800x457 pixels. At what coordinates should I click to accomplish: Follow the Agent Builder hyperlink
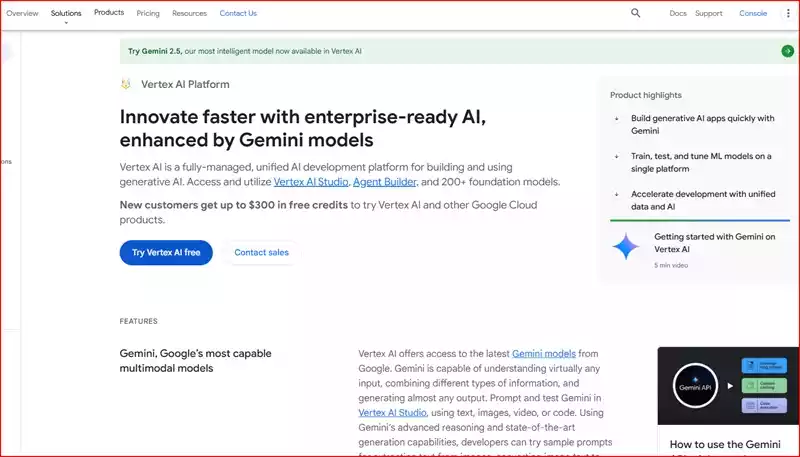point(385,182)
